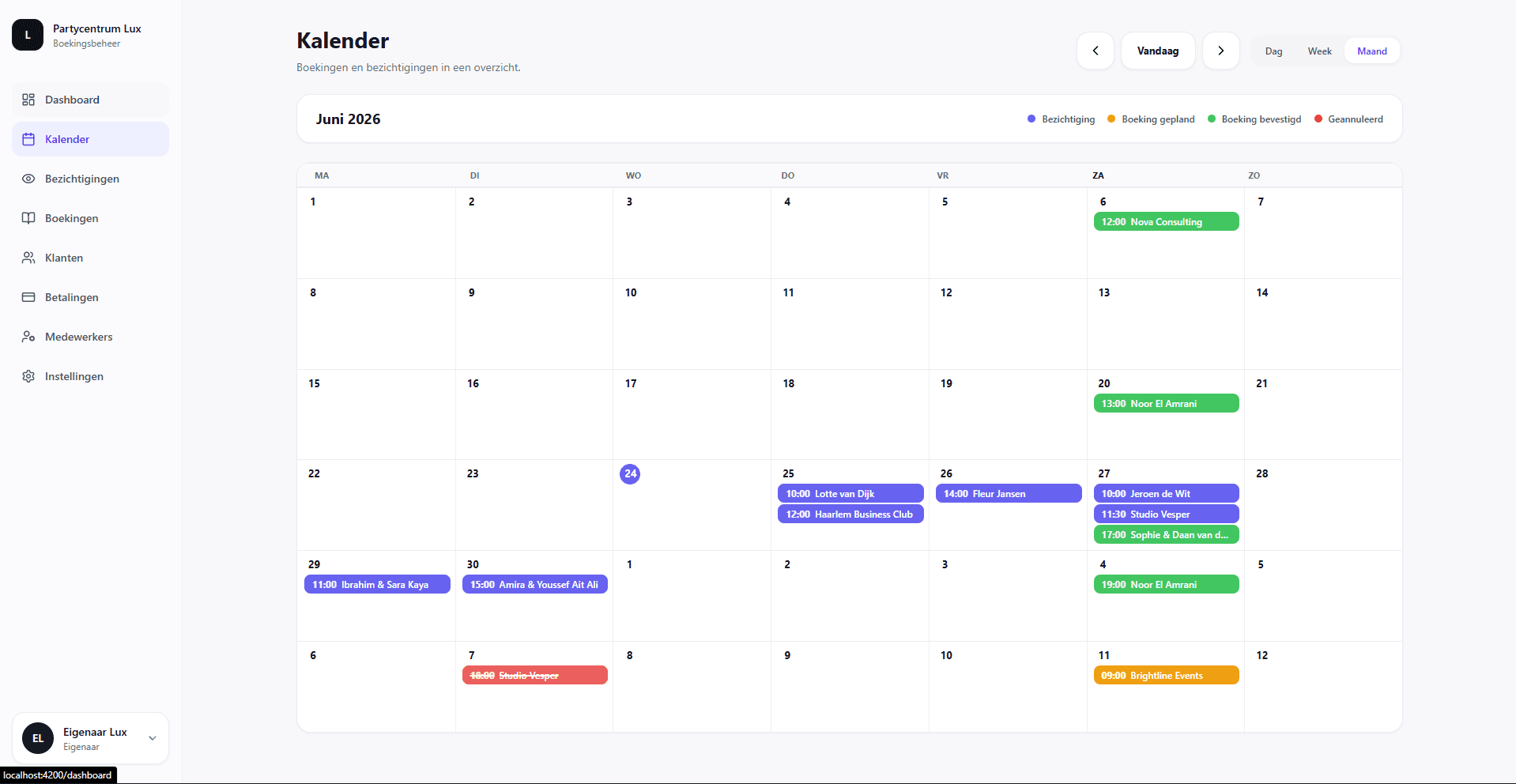This screenshot has width=1516, height=784.
Task: Open the Bezichtigingen menu item
Action: pos(90,179)
